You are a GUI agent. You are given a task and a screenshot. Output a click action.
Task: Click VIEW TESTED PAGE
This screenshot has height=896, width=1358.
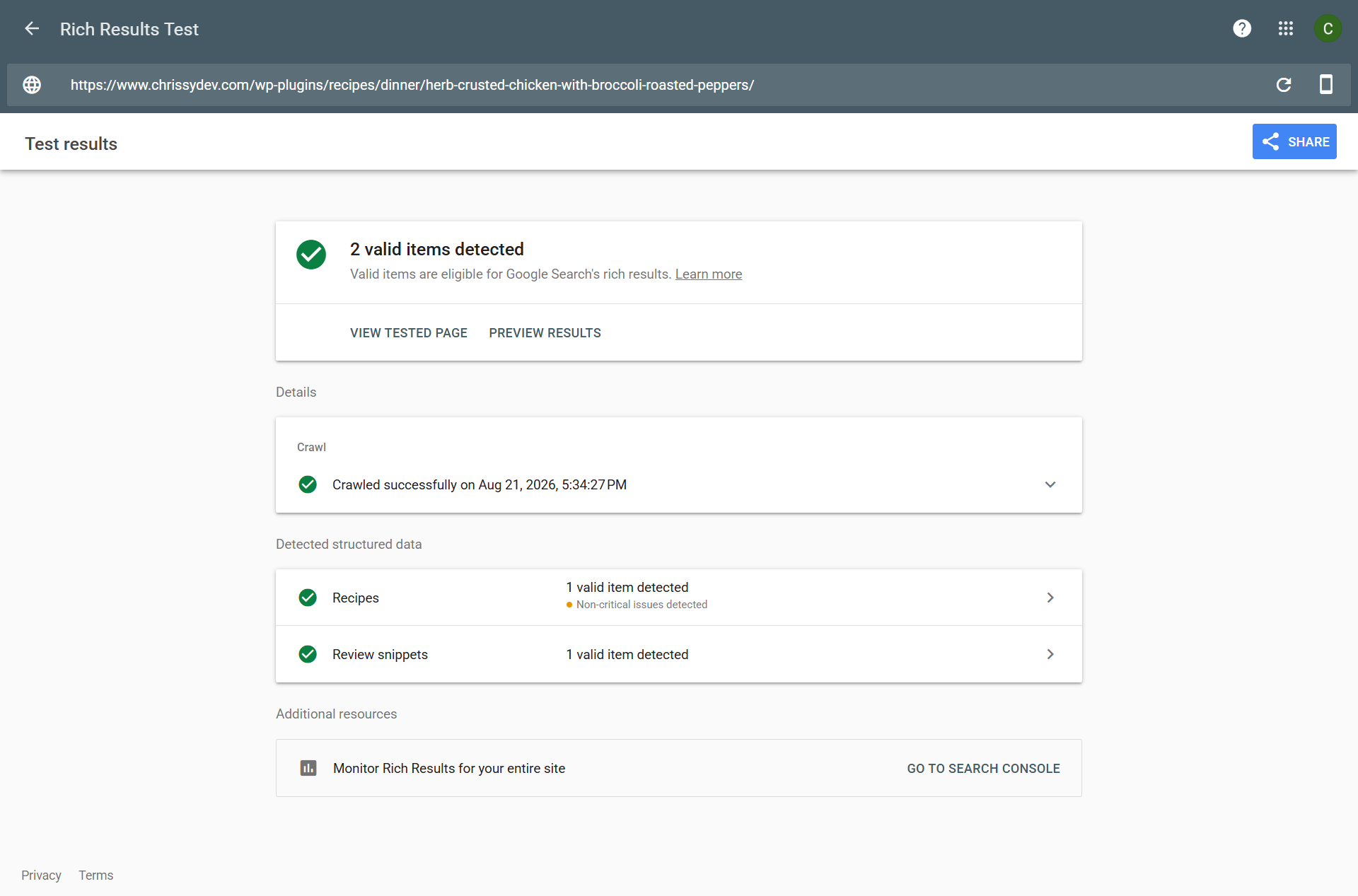(409, 333)
